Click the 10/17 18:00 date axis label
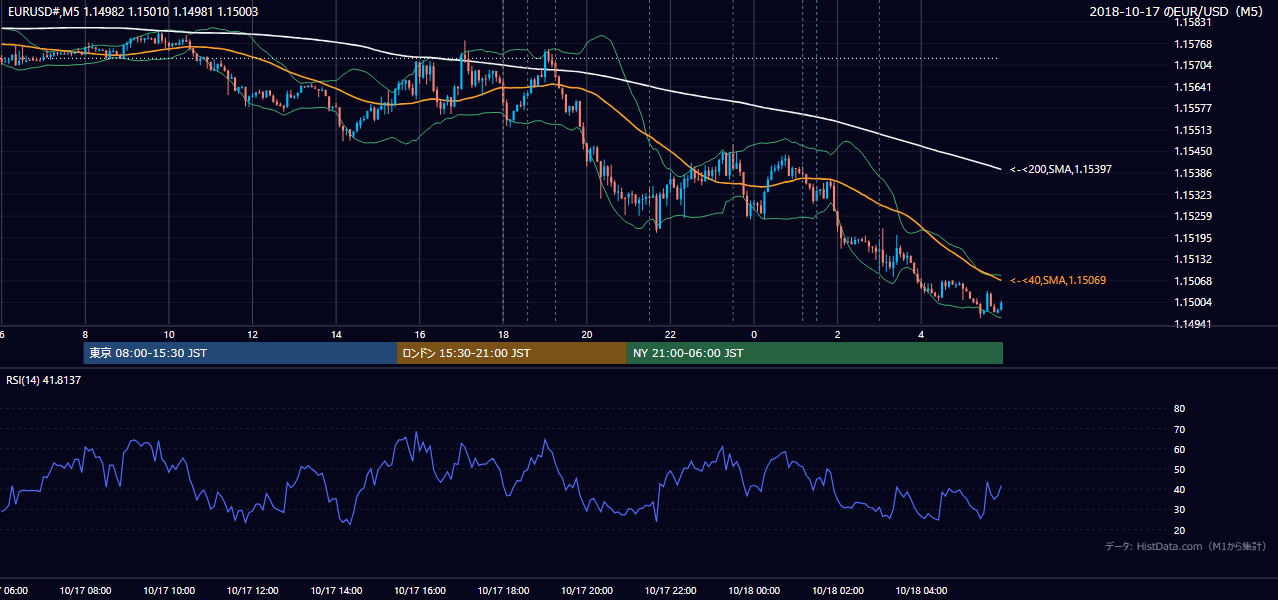 click(x=503, y=590)
